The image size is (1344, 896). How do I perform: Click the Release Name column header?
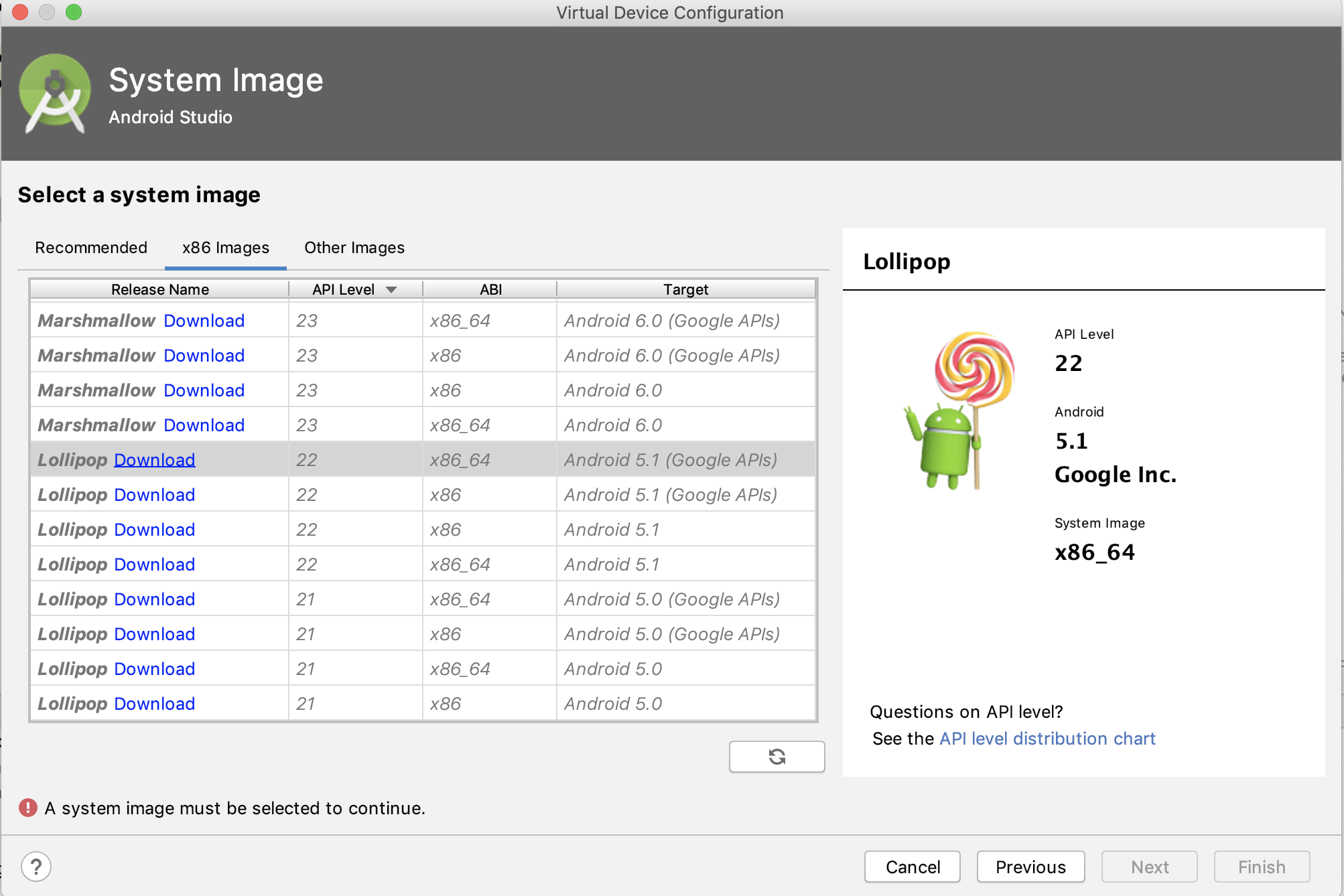click(160, 289)
